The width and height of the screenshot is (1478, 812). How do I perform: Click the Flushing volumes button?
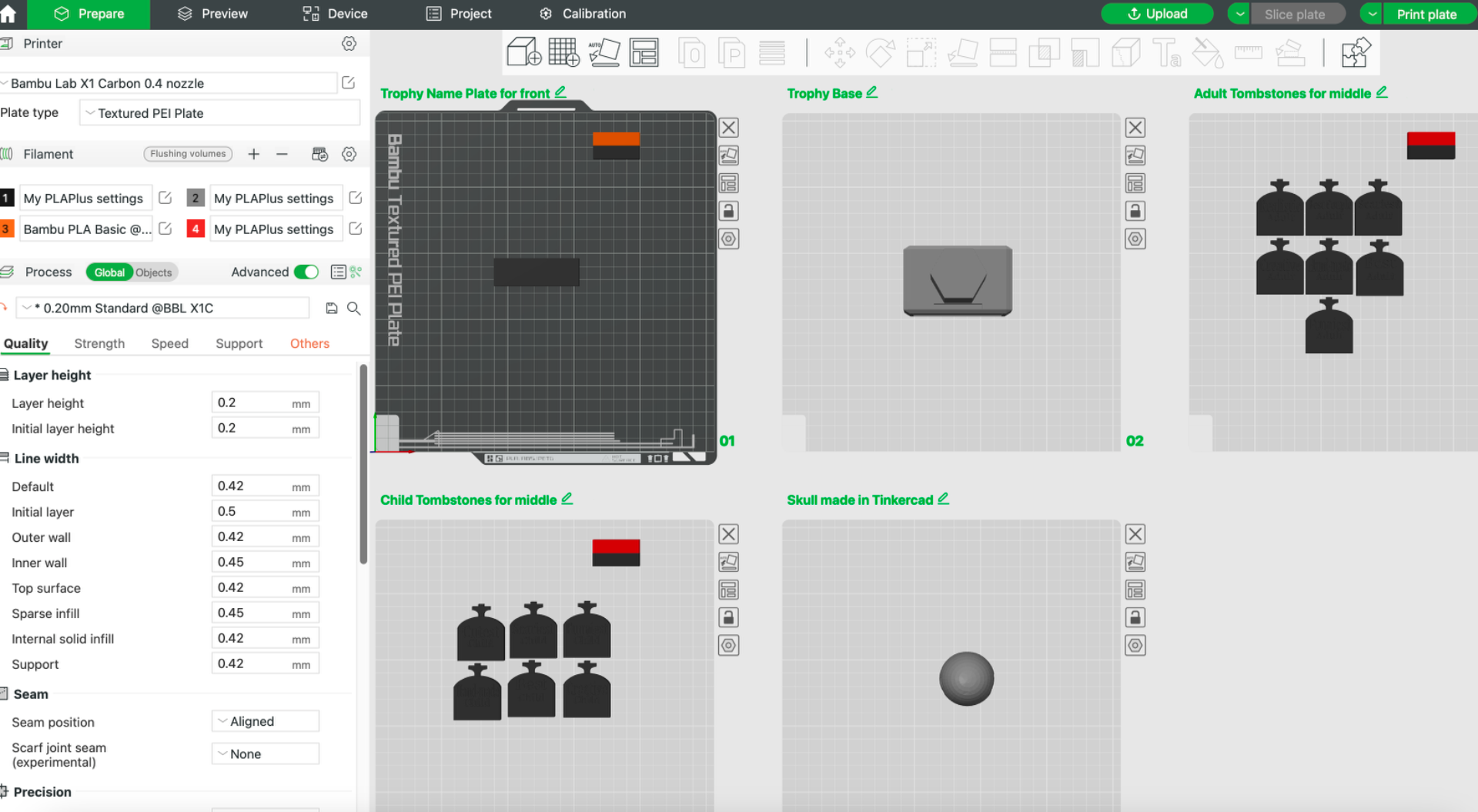click(x=189, y=154)
